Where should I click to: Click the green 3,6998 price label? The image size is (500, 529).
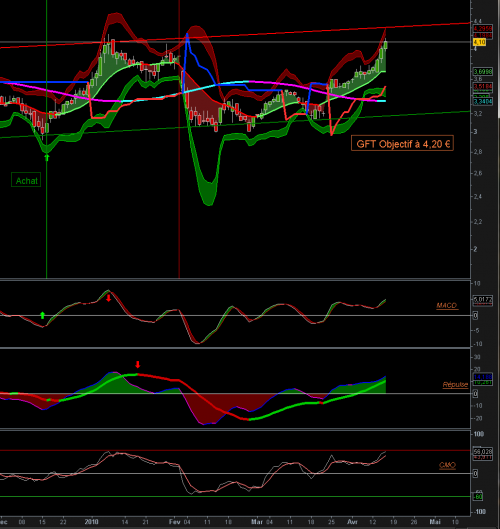[x=483, y=72]
